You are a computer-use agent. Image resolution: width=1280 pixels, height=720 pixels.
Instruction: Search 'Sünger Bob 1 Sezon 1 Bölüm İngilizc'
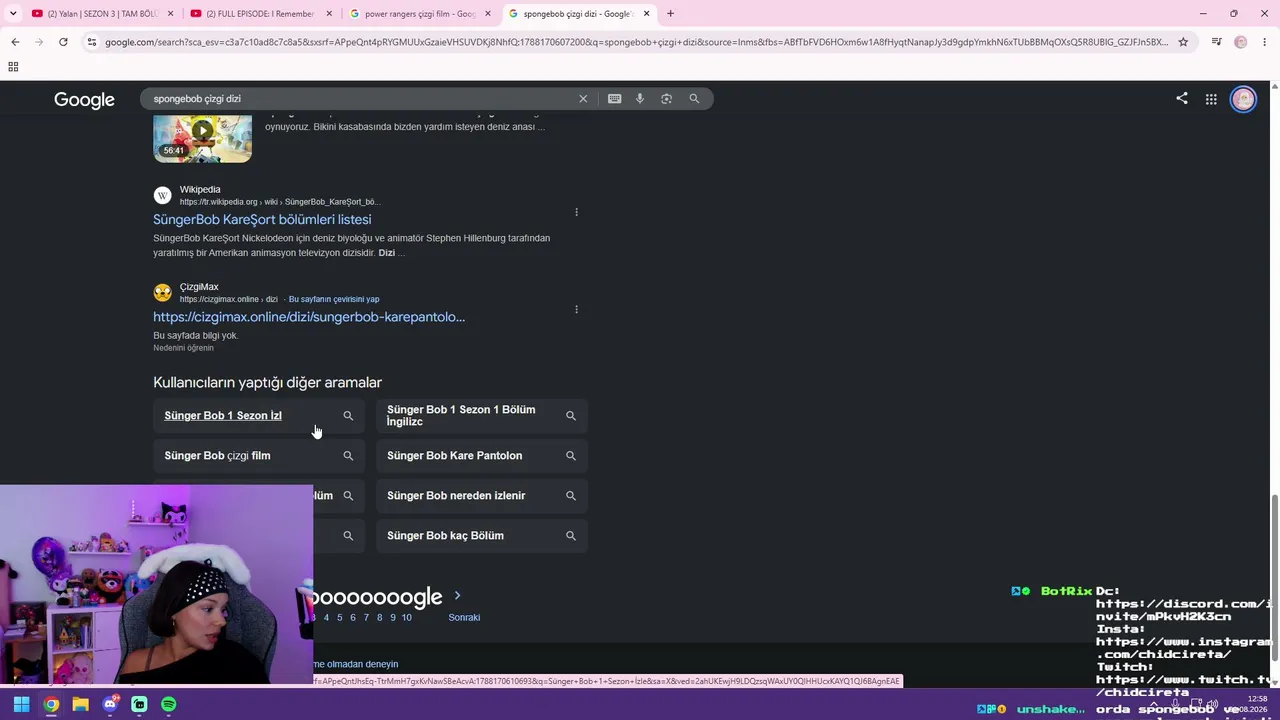(x=482, y=416)
